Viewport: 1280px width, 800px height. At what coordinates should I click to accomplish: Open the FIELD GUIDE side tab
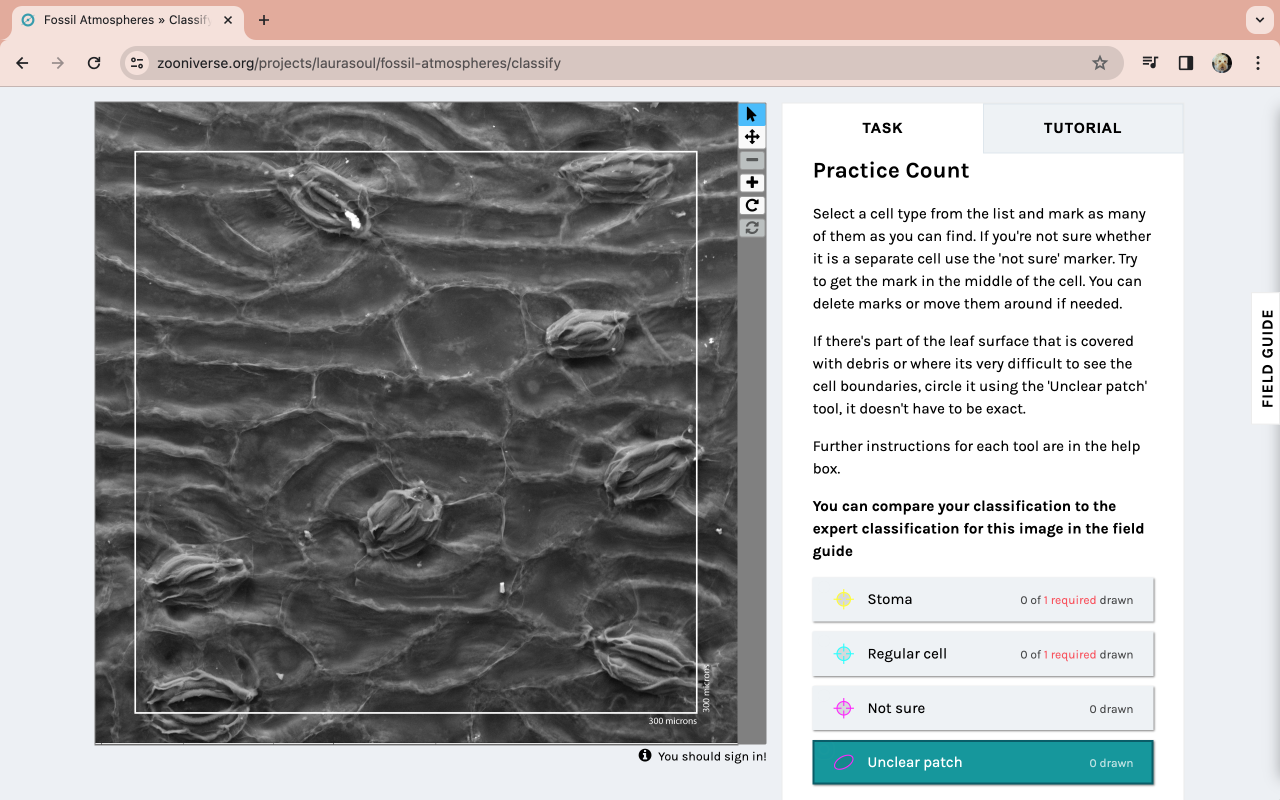pyautogui.click(x=1267, y=358)
